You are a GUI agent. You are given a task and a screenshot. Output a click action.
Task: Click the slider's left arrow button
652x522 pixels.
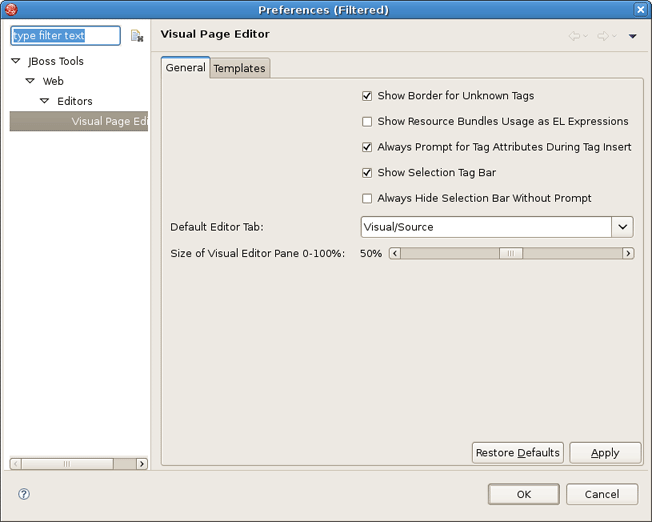[395, 254]
